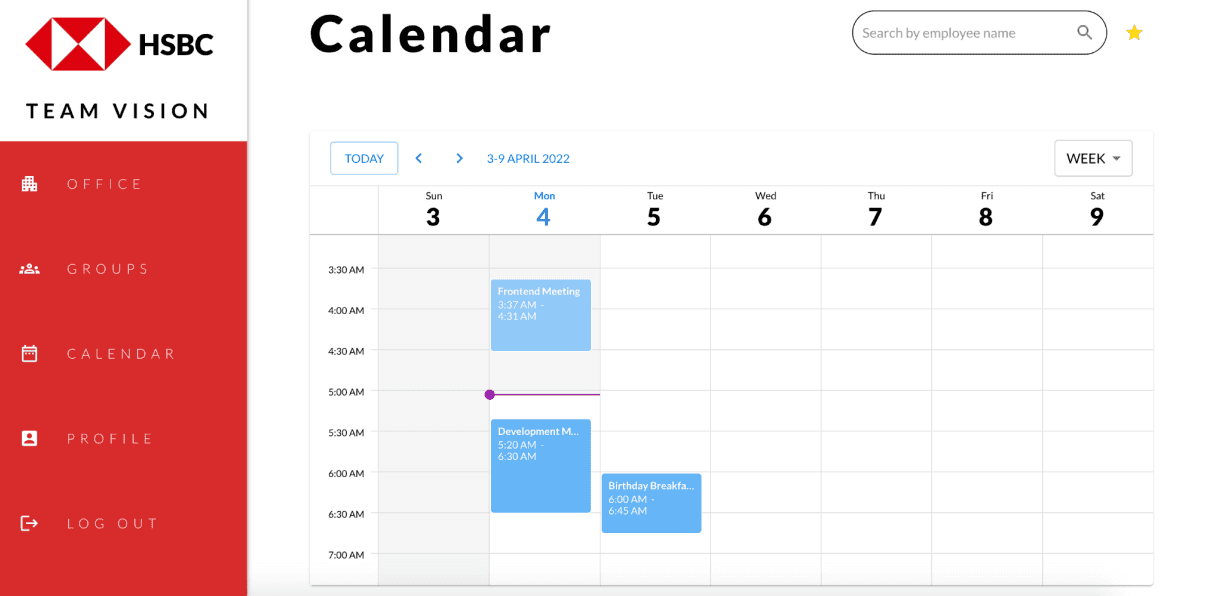Click the Log Out arrow icon
Screen dimensions: 1214x596
pyautogui.click(x=29, y=523)
